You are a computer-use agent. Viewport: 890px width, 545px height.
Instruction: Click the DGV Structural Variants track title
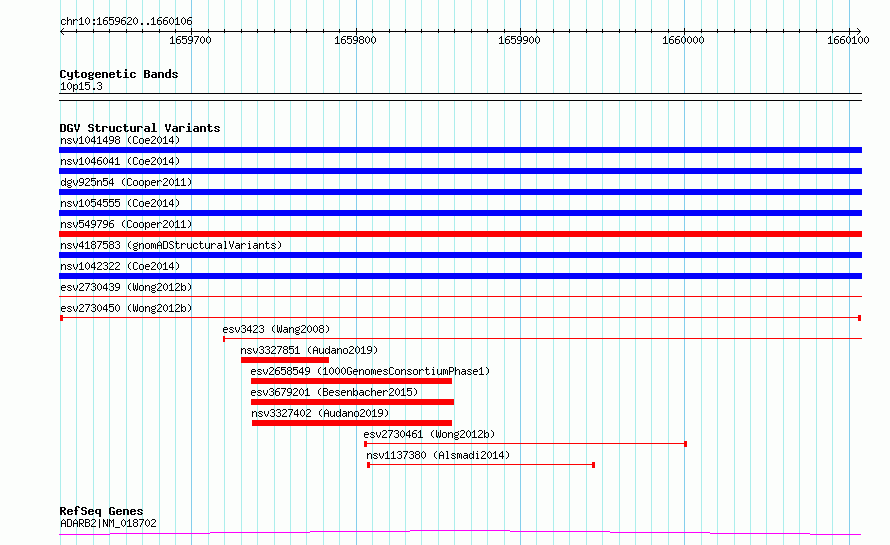point(140,128)
